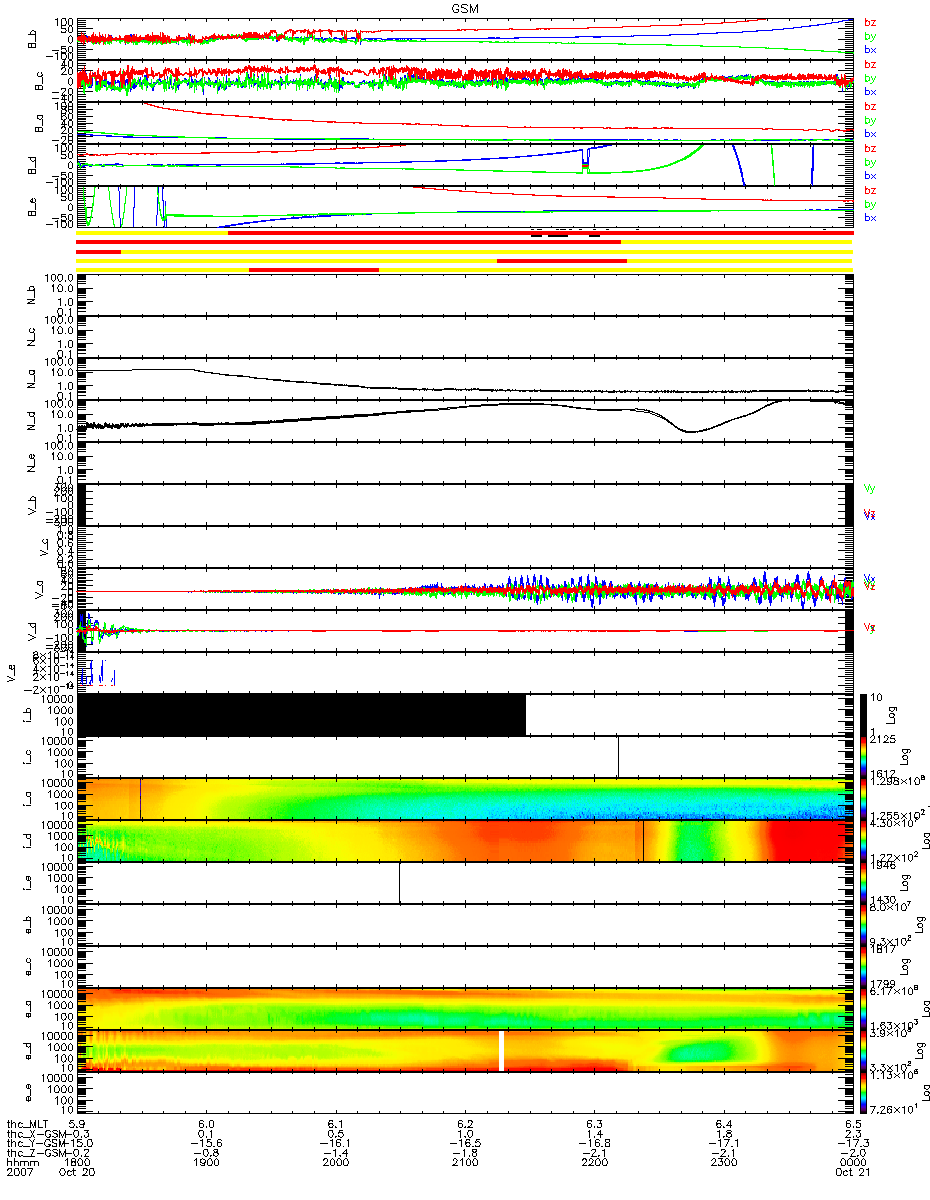Click the black colorbar beside i_b panel
Viewport: 930px width, 1200px height.
(866, 714)
